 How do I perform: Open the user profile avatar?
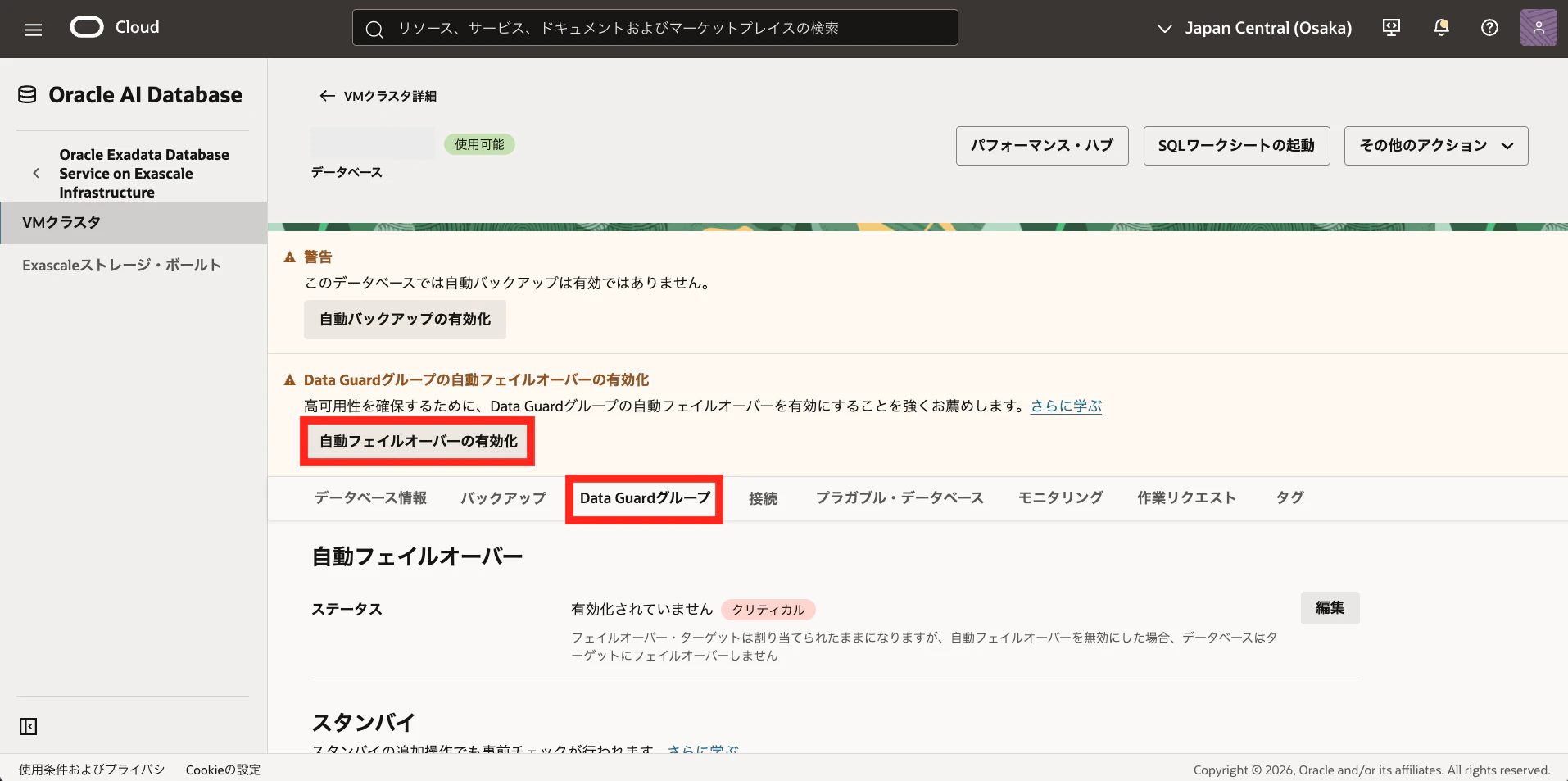(x=1538, y=28)
